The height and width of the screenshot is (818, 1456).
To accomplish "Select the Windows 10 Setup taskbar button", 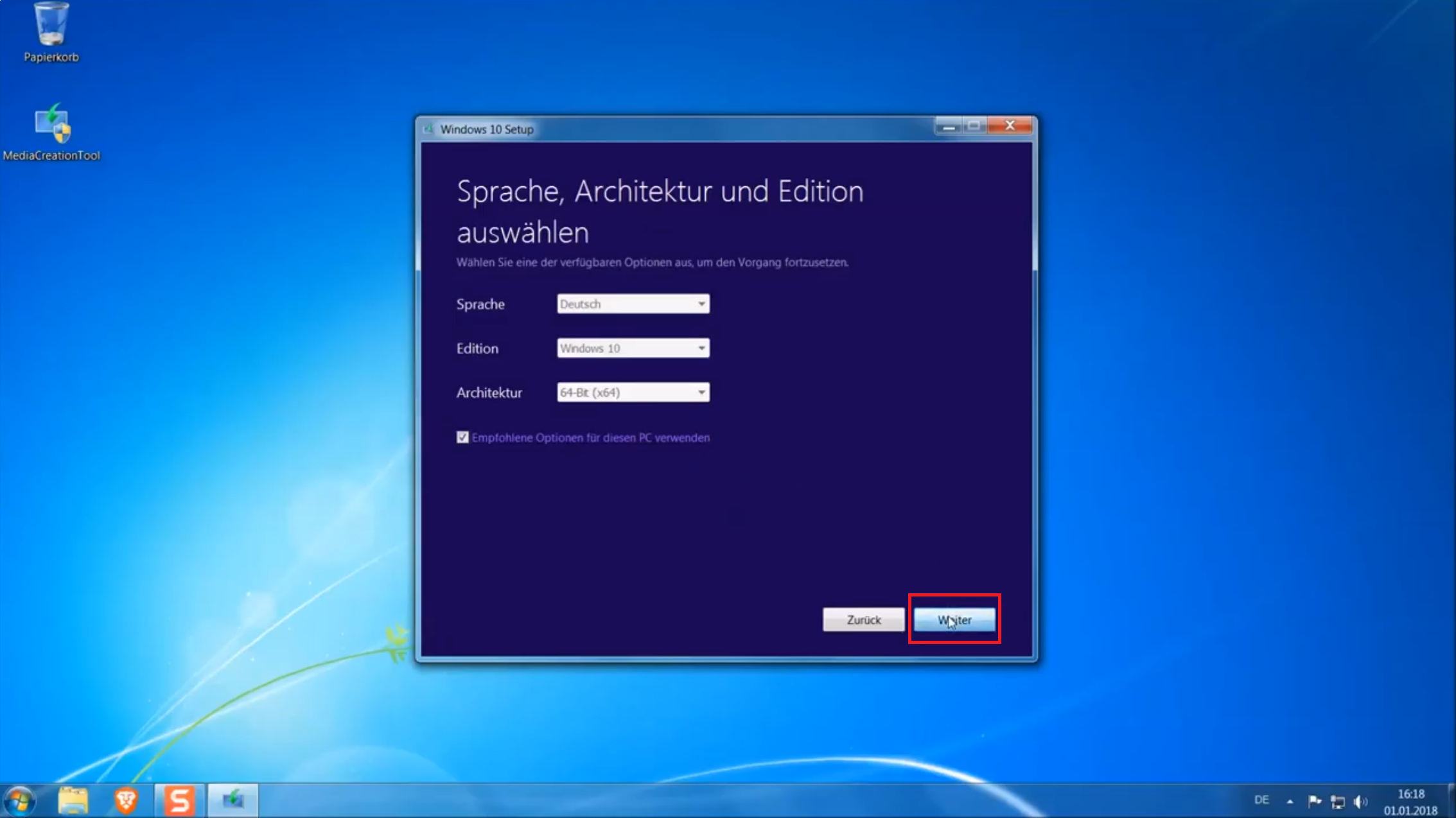I will 232,801.
